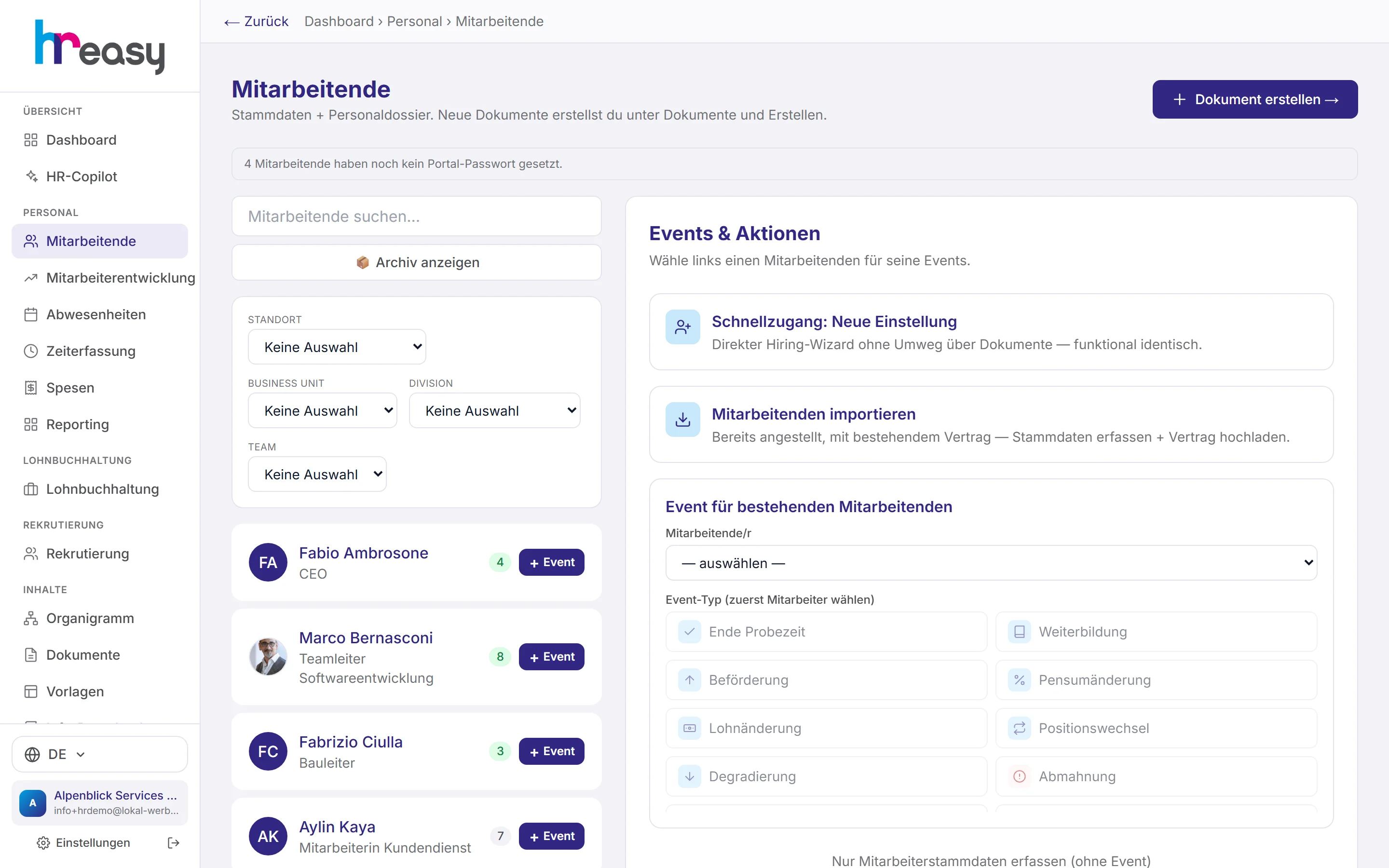
Task: Click the logout icon next to Einstellungen
Action: pos(173,843)
